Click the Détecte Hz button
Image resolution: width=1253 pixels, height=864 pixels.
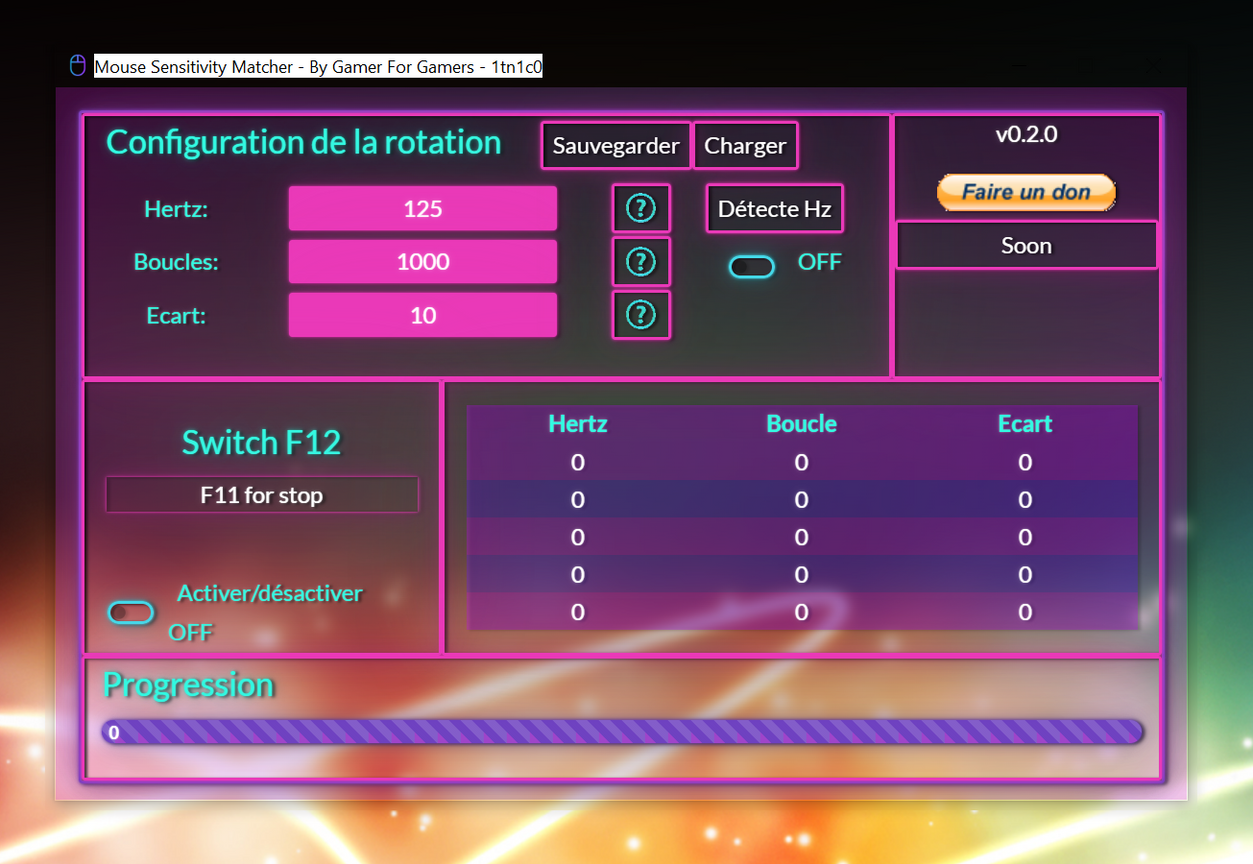[x=774, y=209]
